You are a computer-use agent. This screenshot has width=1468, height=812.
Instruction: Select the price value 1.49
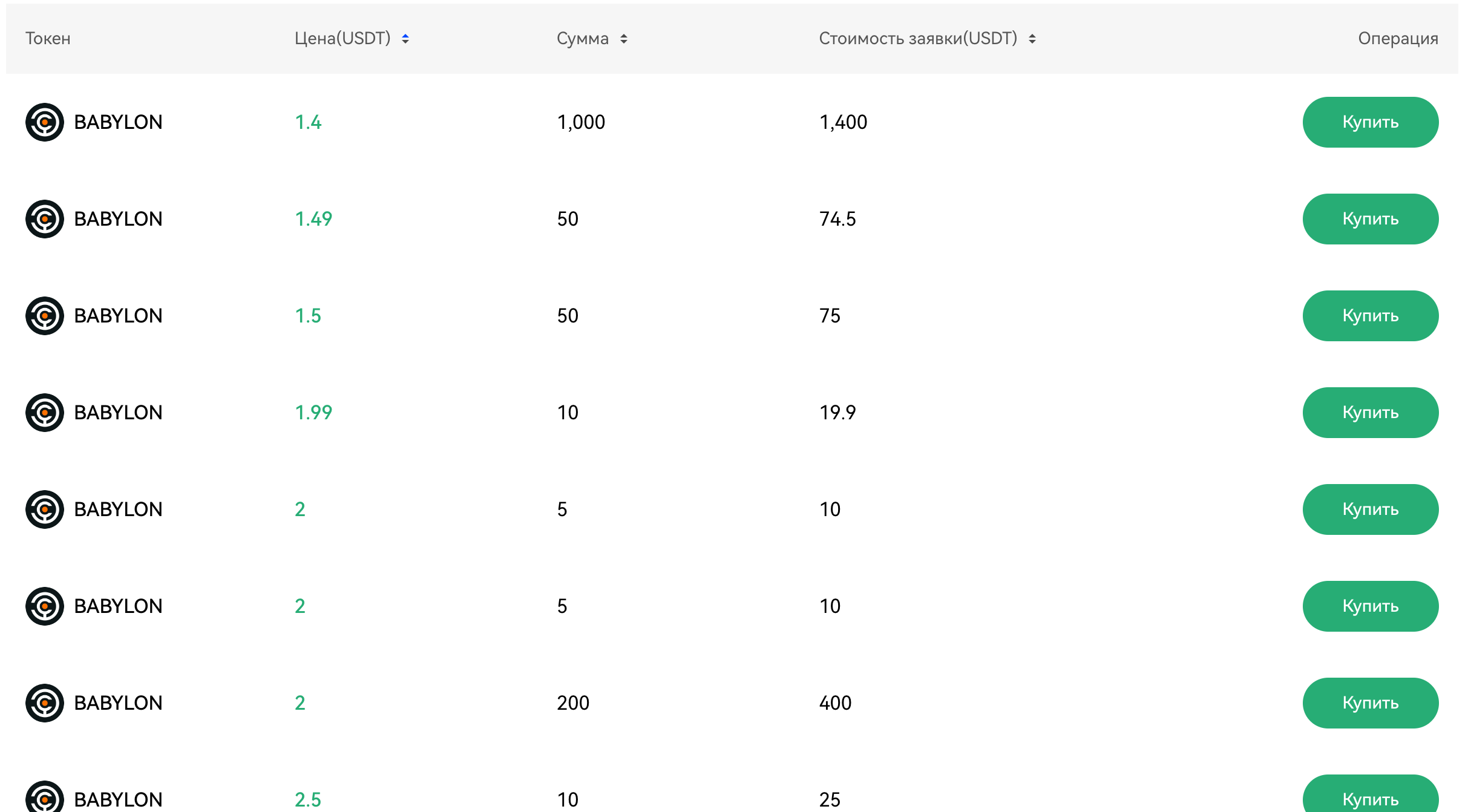313,219
